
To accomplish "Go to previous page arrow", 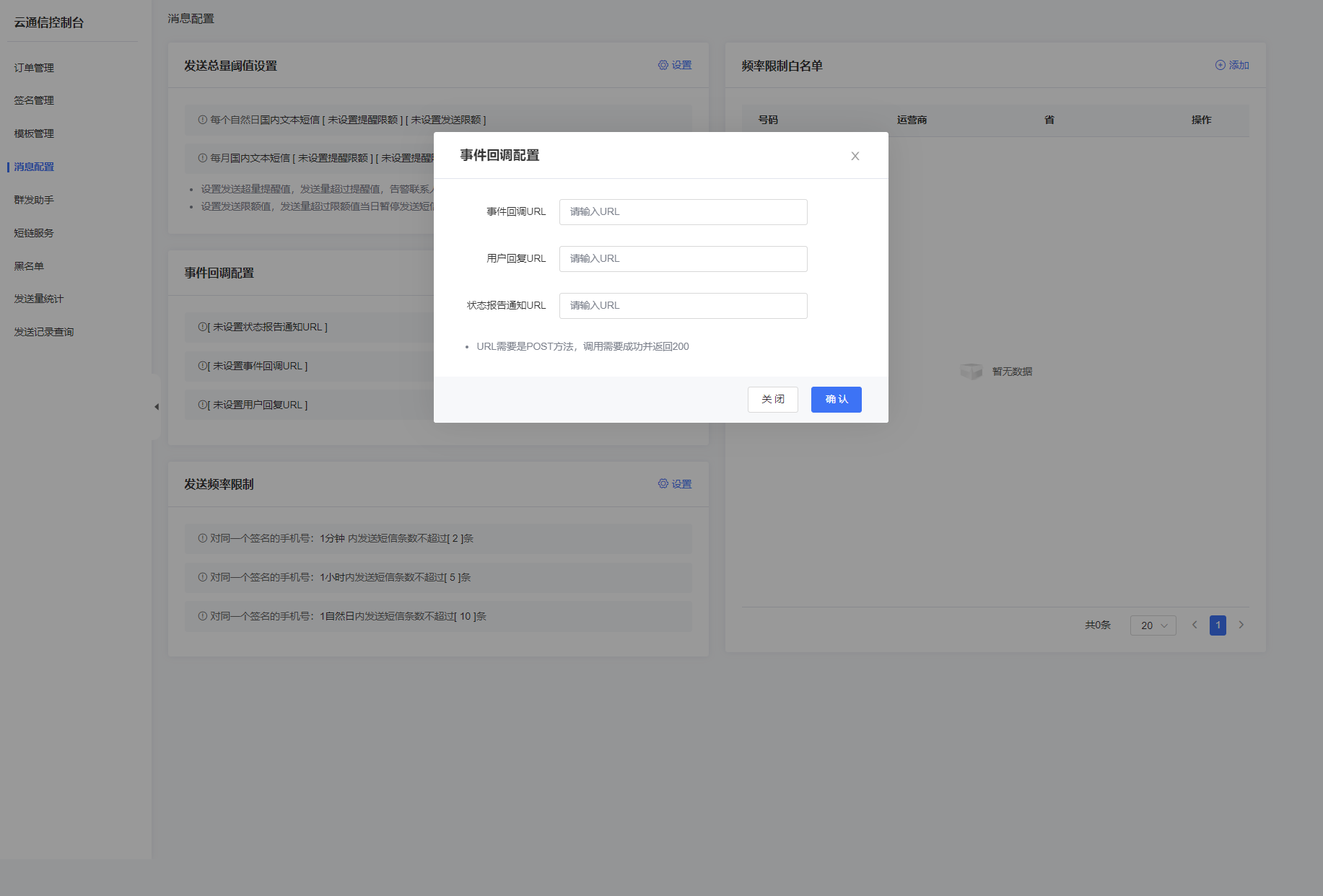I will (x=1195, y=625).
